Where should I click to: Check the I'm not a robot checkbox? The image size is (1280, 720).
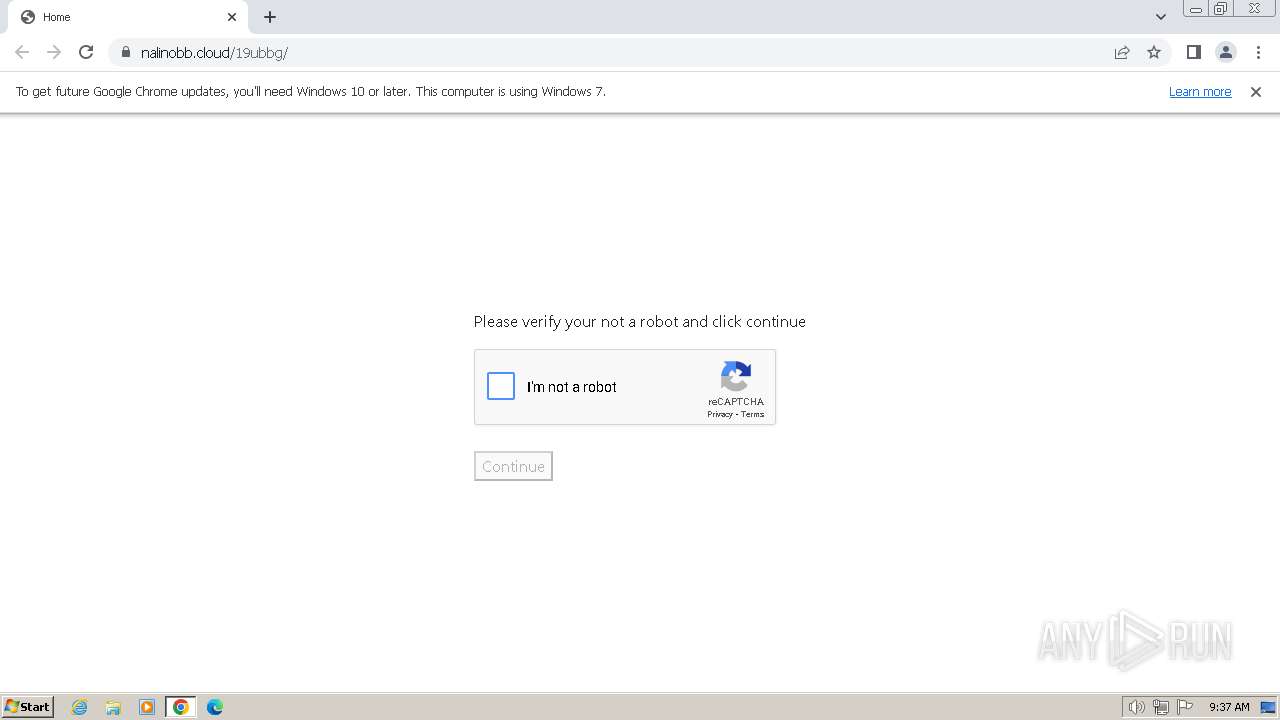tap(501, 386)
